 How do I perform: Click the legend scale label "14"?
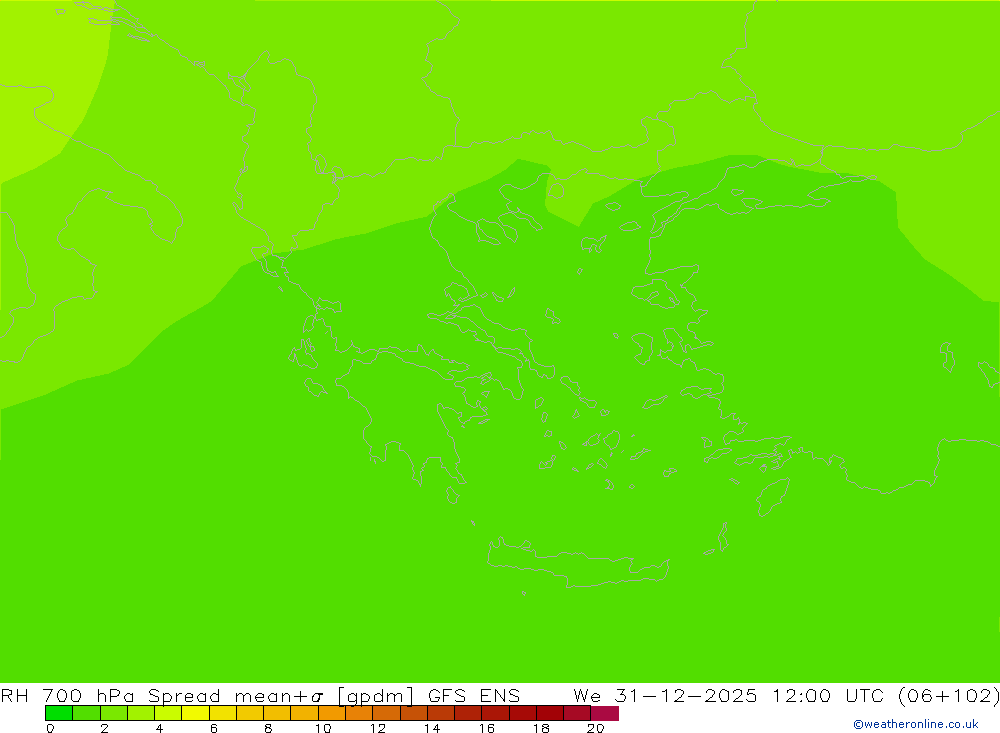pyautogui.click(x=432, y=728)
